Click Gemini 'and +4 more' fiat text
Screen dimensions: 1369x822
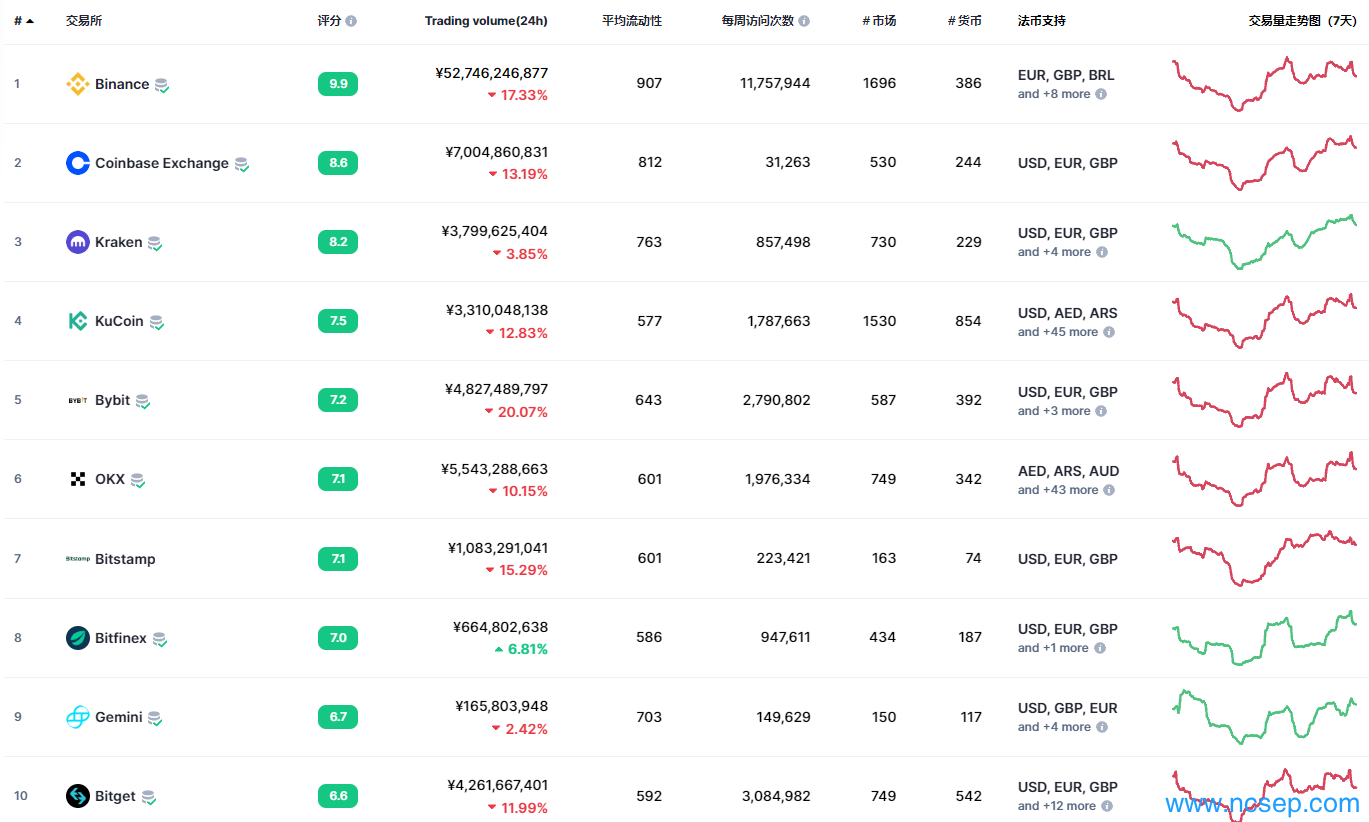point(1054,727)
